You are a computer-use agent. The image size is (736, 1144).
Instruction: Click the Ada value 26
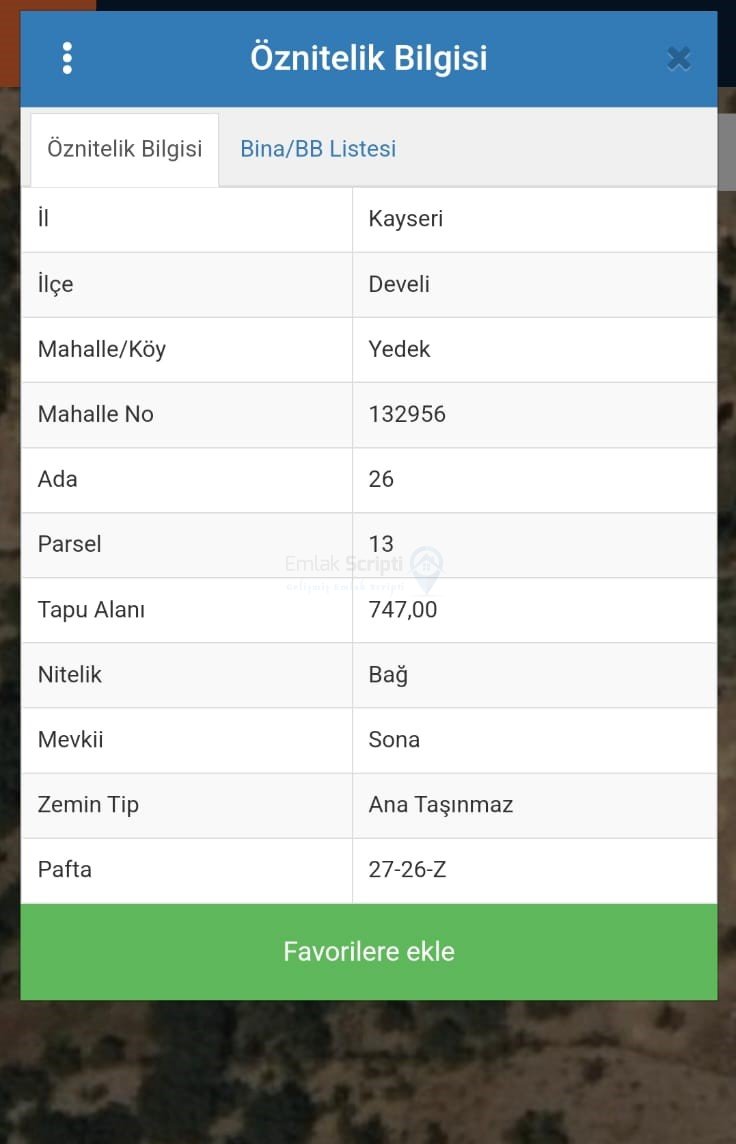[381, 479]
